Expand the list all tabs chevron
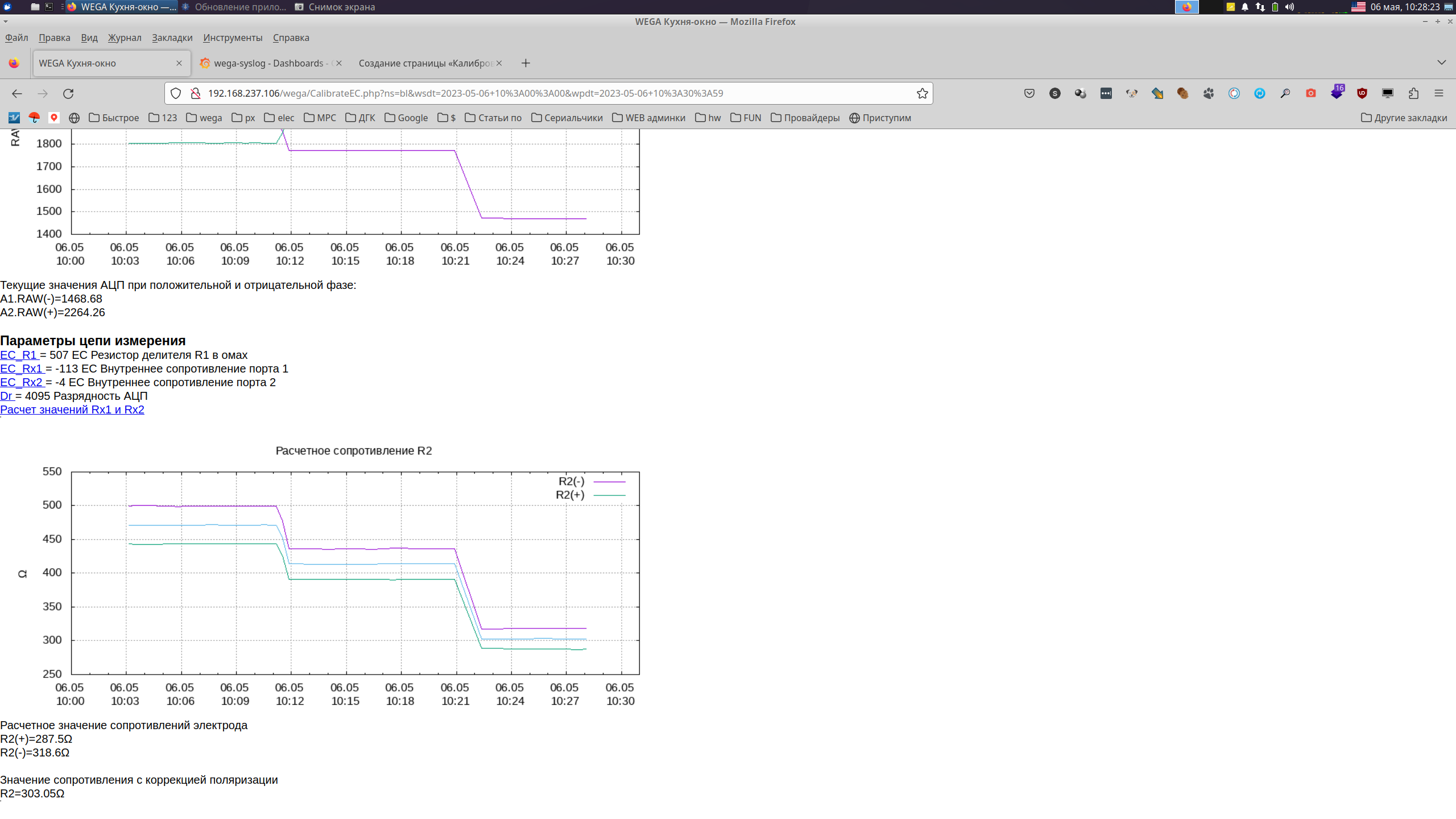 (1441, 63)
